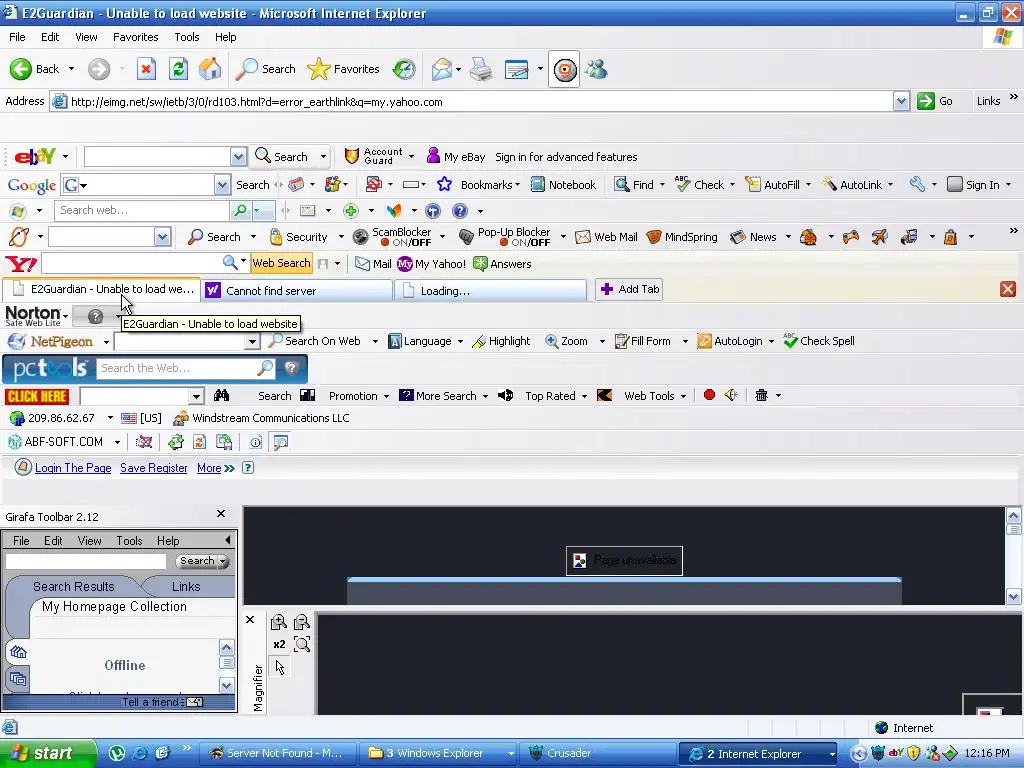Open the Login The Page link
Screen dimensions: 1024x768
(72, 468)
